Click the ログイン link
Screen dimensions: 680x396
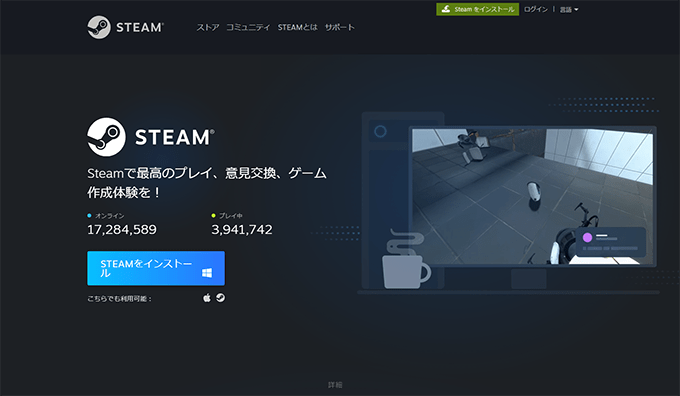536,10
